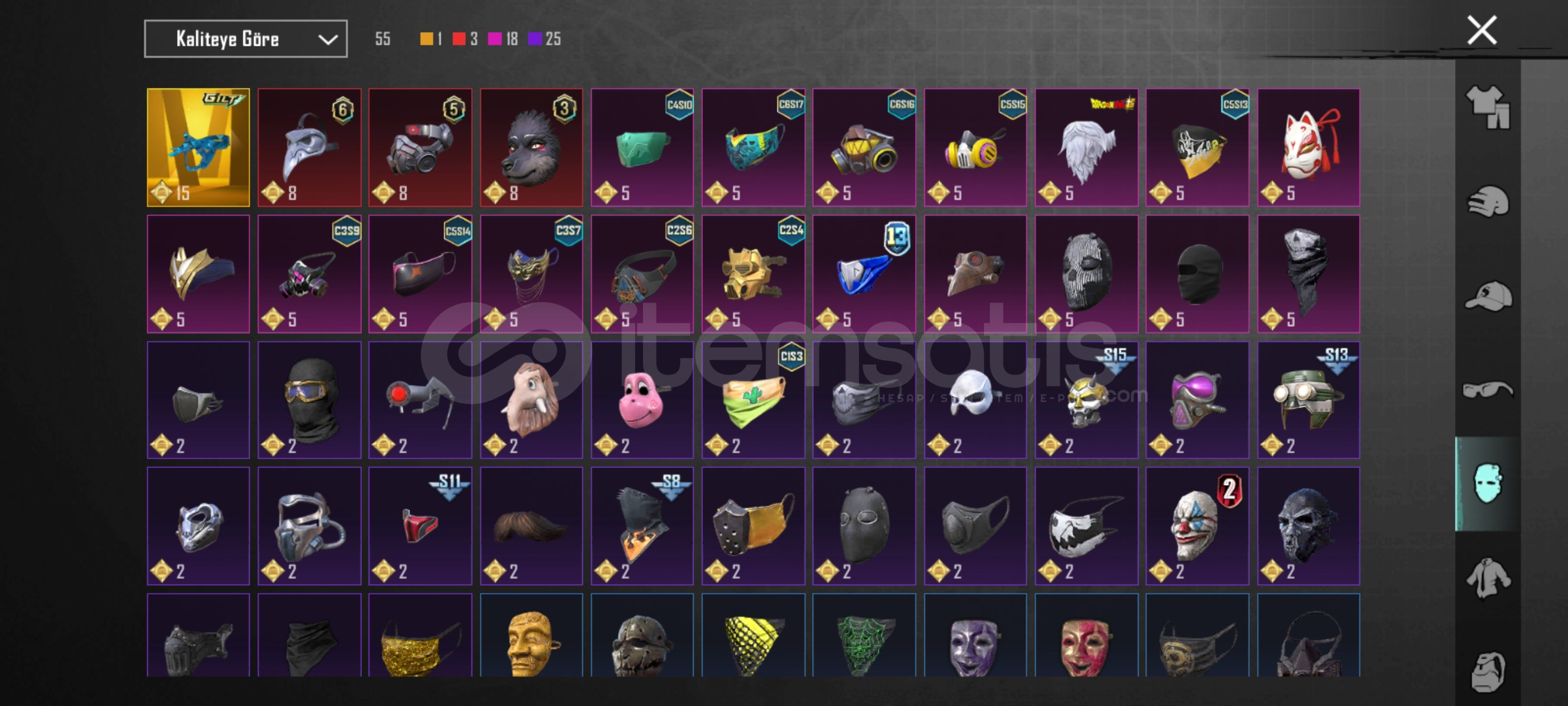Click the dropdown chevron arrow

(x=328, y=40)
